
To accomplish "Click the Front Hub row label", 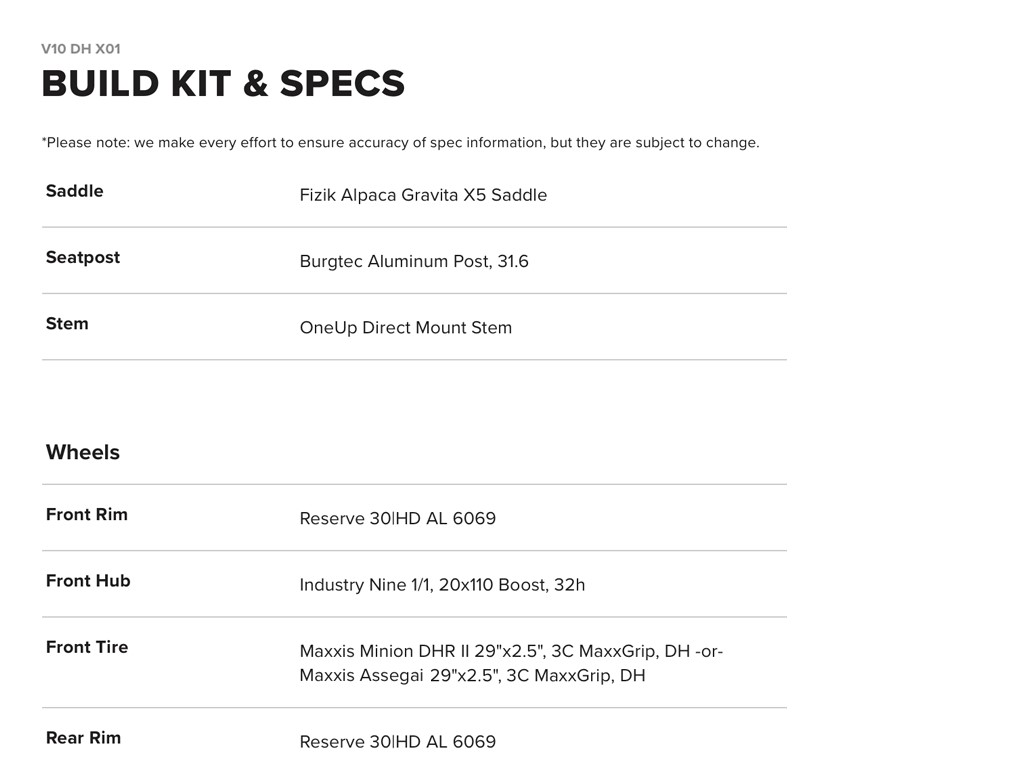I will [88, 580].
